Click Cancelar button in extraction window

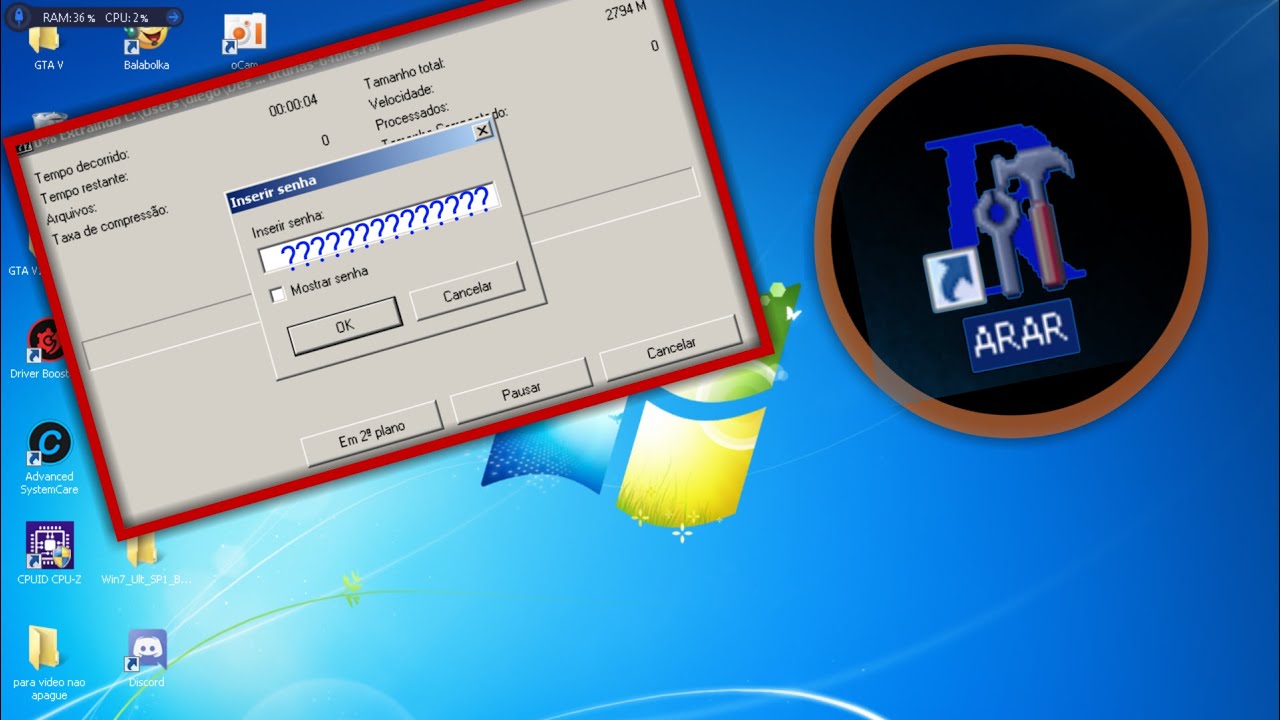670,346
